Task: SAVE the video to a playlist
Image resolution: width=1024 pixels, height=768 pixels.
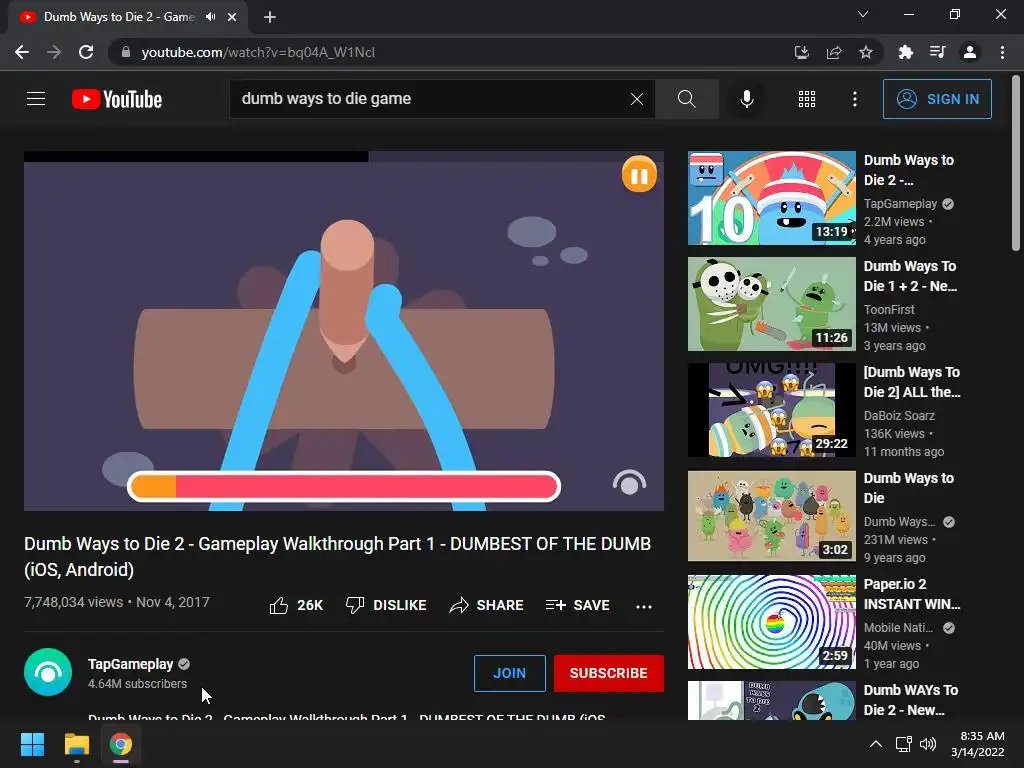Action: [x=577, y=605]
